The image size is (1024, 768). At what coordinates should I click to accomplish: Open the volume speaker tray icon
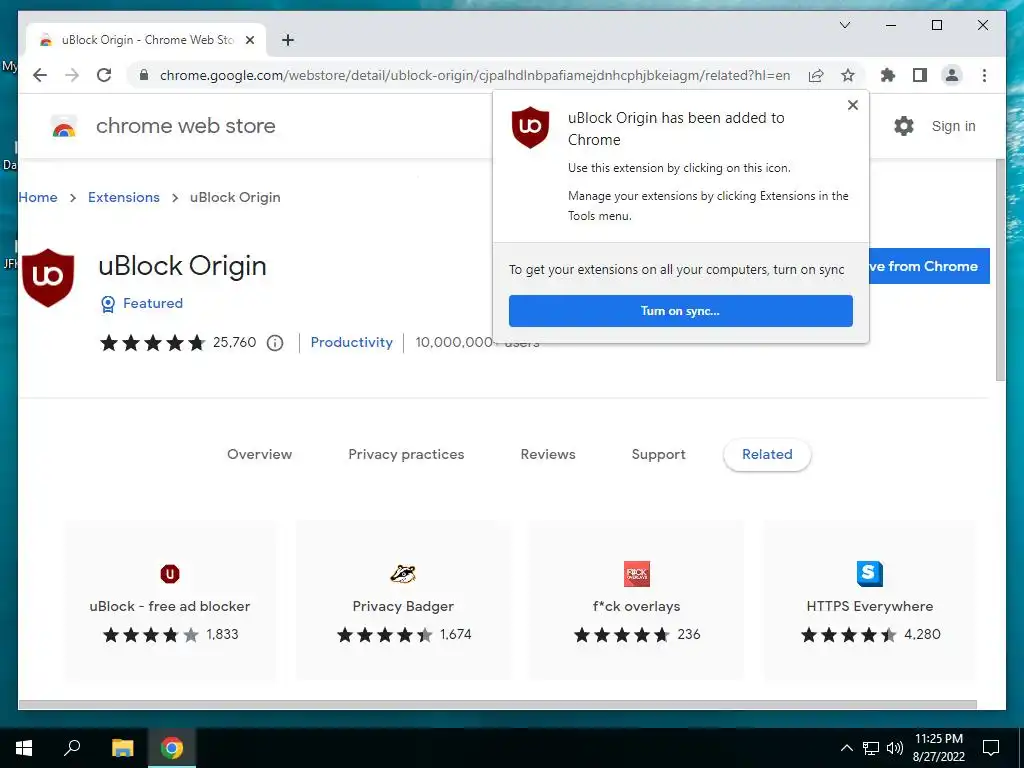[895, 748]
